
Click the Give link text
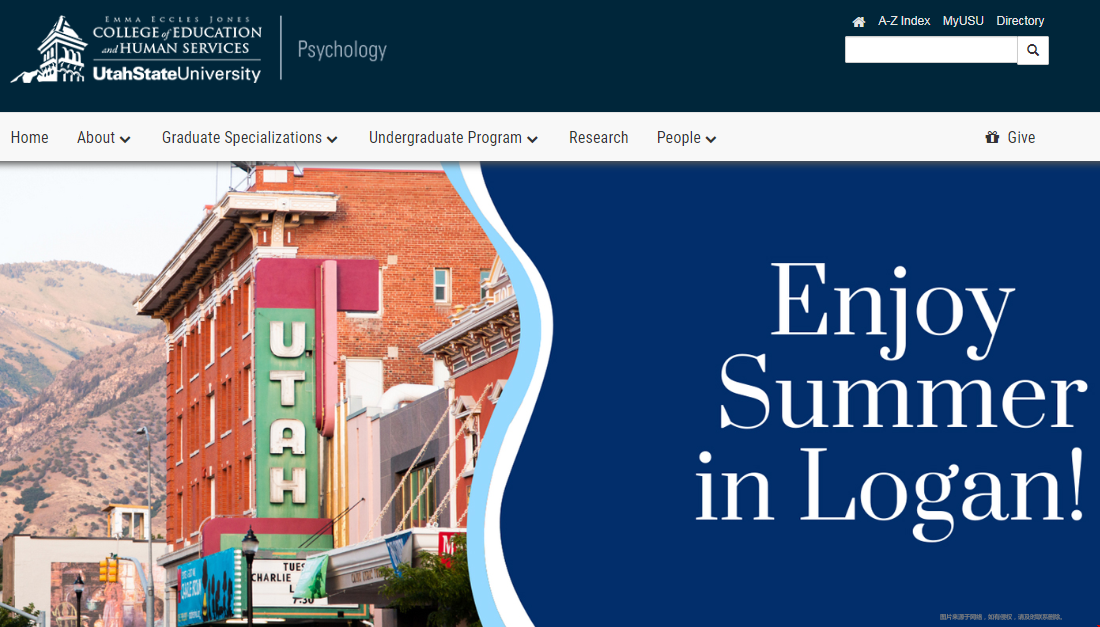click(x=1021, y=138)
